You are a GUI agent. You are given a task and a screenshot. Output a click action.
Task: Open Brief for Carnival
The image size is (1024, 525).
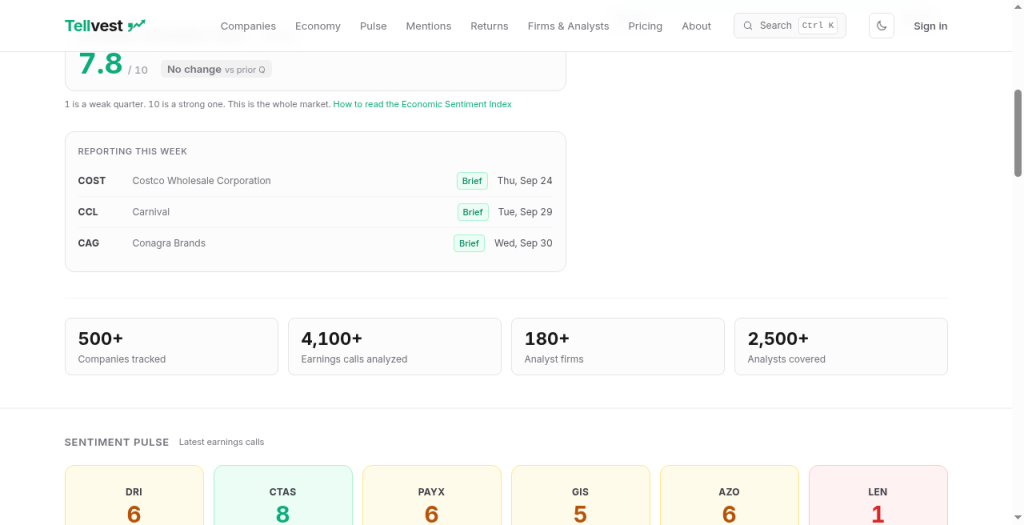click(x=473, y=212)
